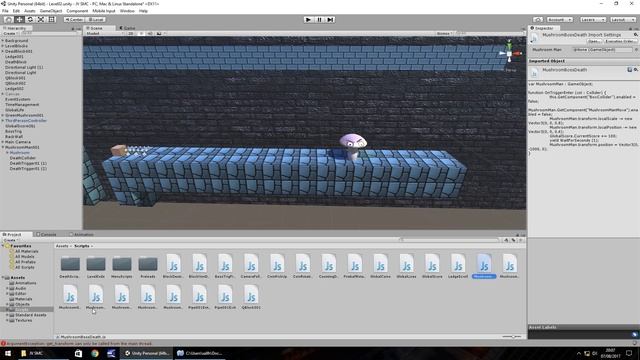
Task: Select GlobalScore script icon
Action: [432, 263]
